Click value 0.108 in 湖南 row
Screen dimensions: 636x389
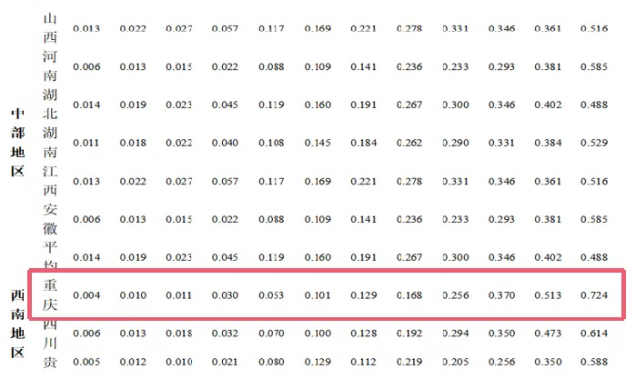click(x=271, y=143)
